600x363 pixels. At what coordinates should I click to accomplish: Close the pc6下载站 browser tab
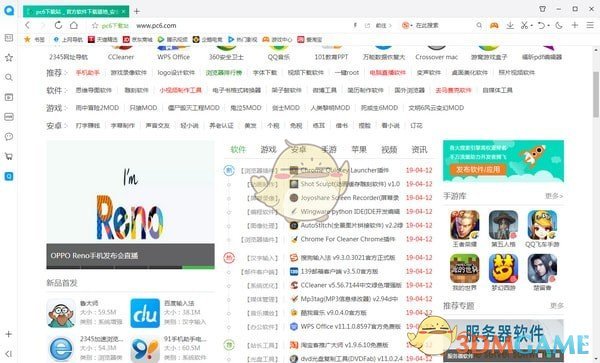(x=124, y=12)
